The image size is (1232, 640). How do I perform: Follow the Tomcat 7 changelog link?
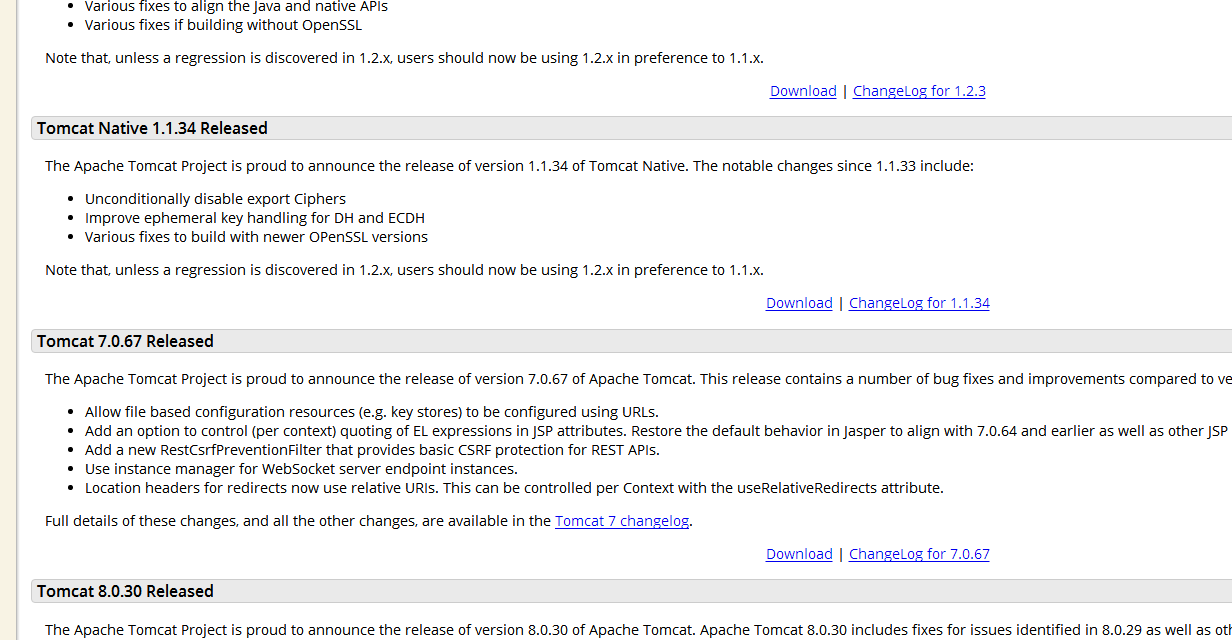pos(622,521)
